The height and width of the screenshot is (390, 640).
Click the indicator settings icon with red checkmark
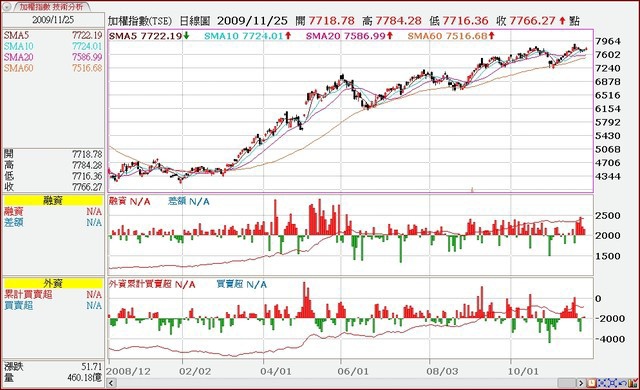click(x=633, y=383)
